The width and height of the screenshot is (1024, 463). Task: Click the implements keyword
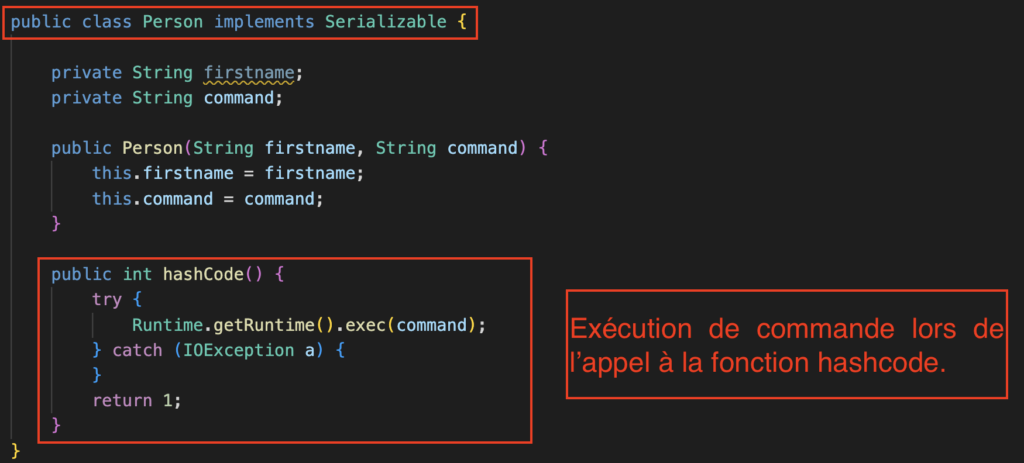coord(264,22)
